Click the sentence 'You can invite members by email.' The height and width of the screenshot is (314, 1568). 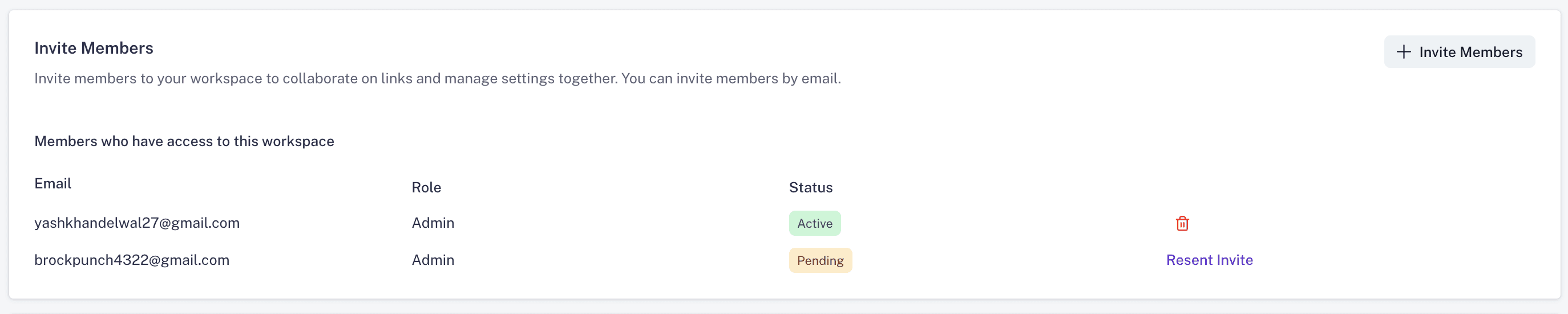(x=731, y=79)
